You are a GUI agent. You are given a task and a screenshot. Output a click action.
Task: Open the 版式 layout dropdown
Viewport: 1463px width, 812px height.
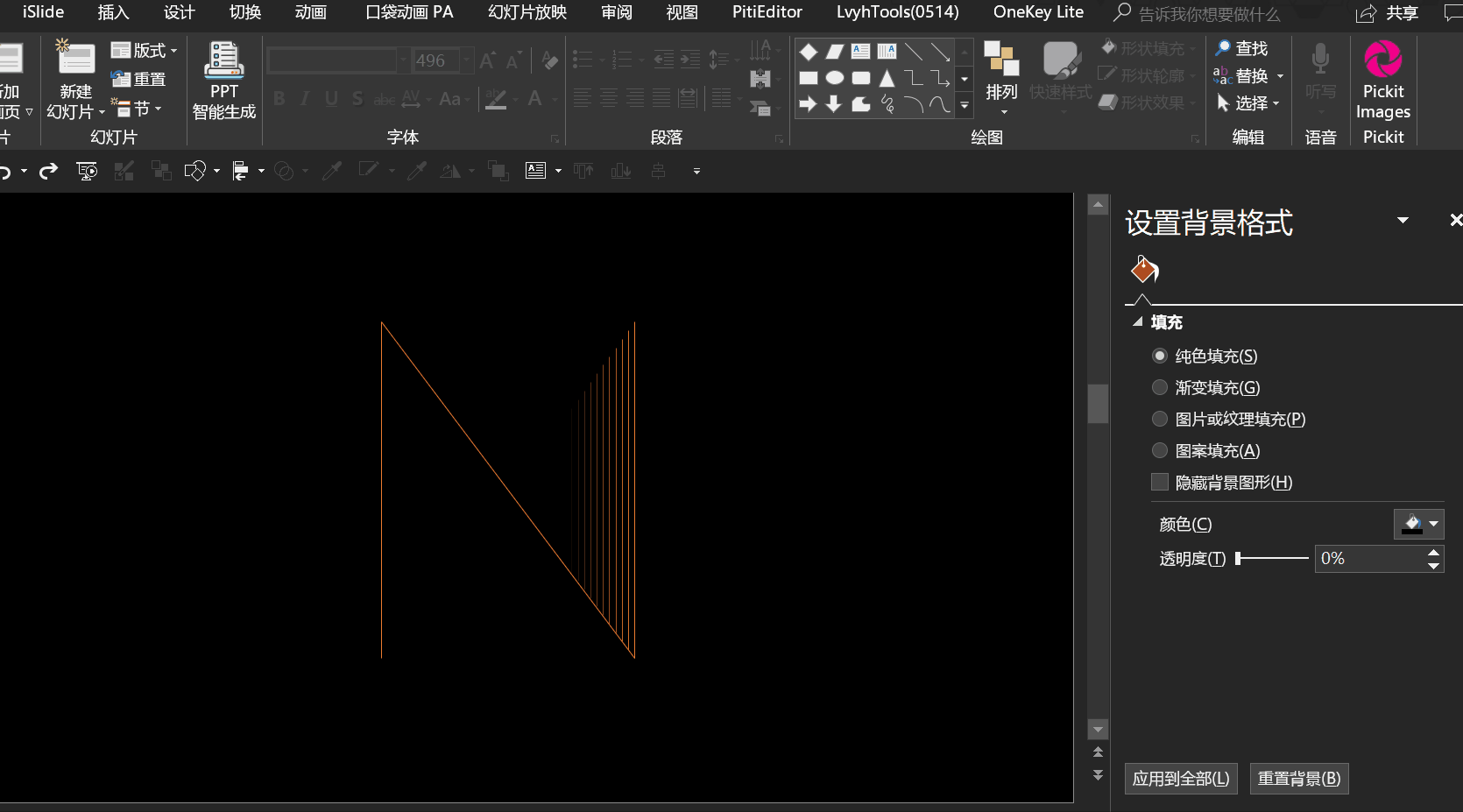pos(145,51)
